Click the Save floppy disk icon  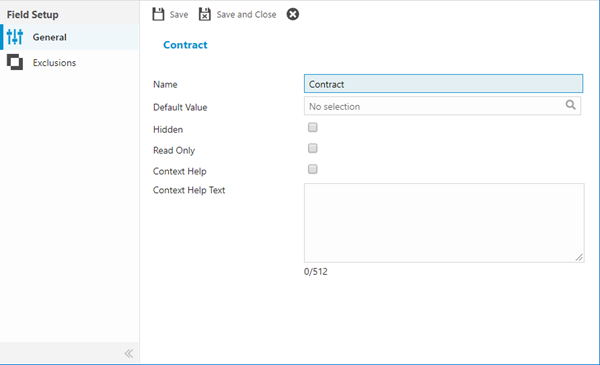[158, 15]
